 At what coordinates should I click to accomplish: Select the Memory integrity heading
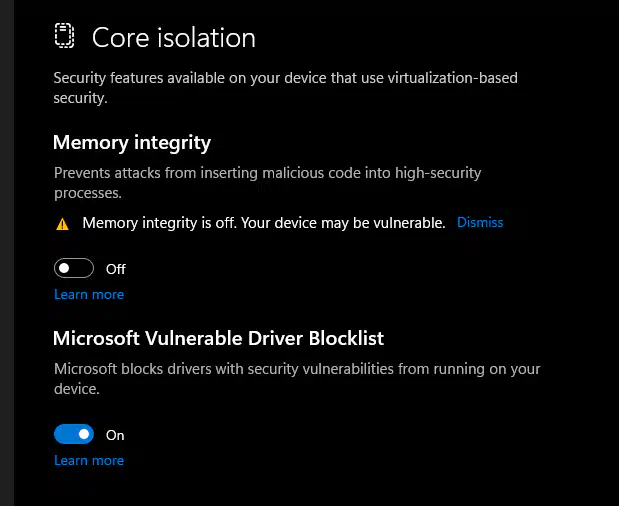click(132, 143)
